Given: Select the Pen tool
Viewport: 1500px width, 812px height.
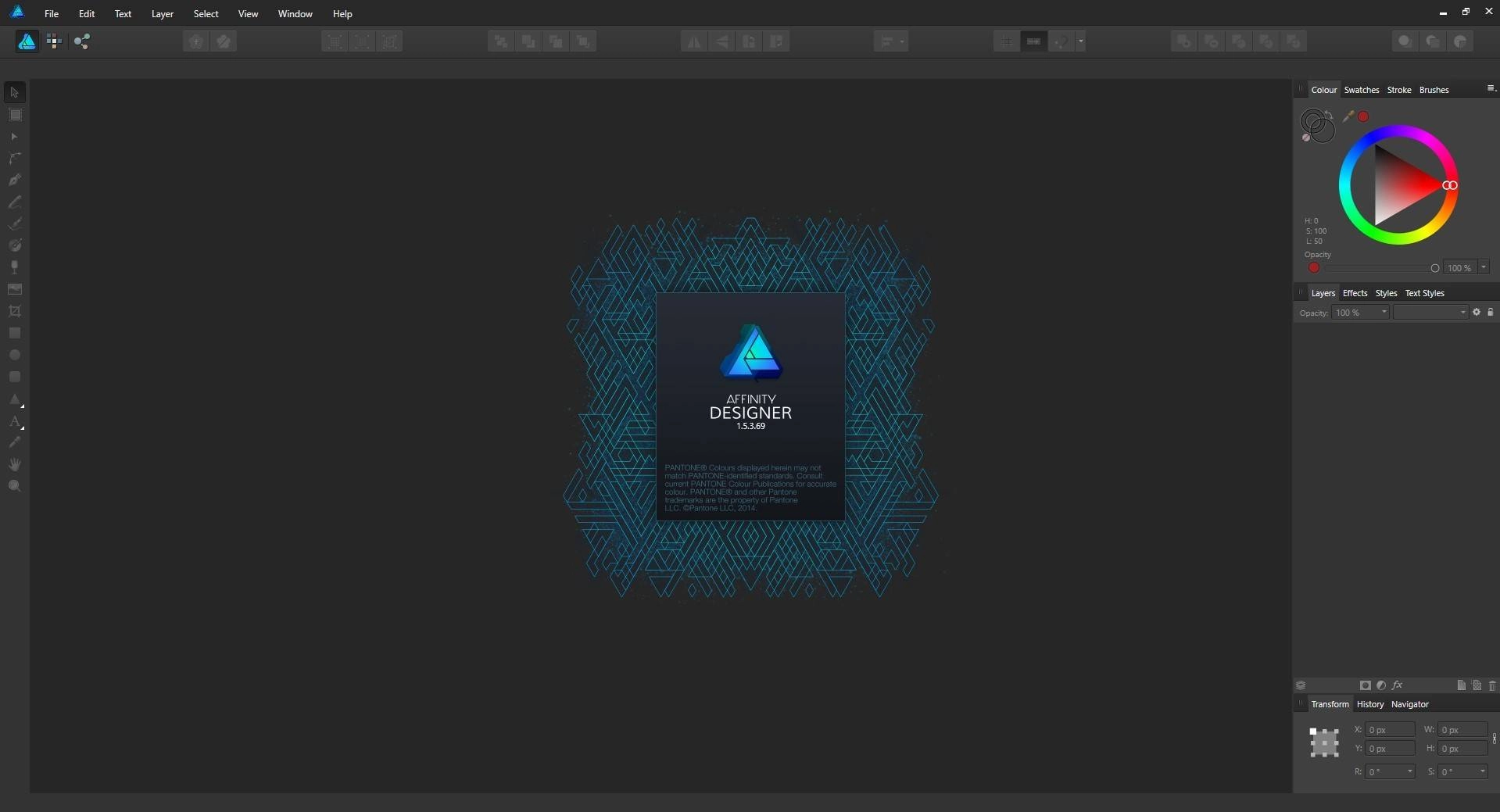Looking at the screenshot, I should point(14,180).
